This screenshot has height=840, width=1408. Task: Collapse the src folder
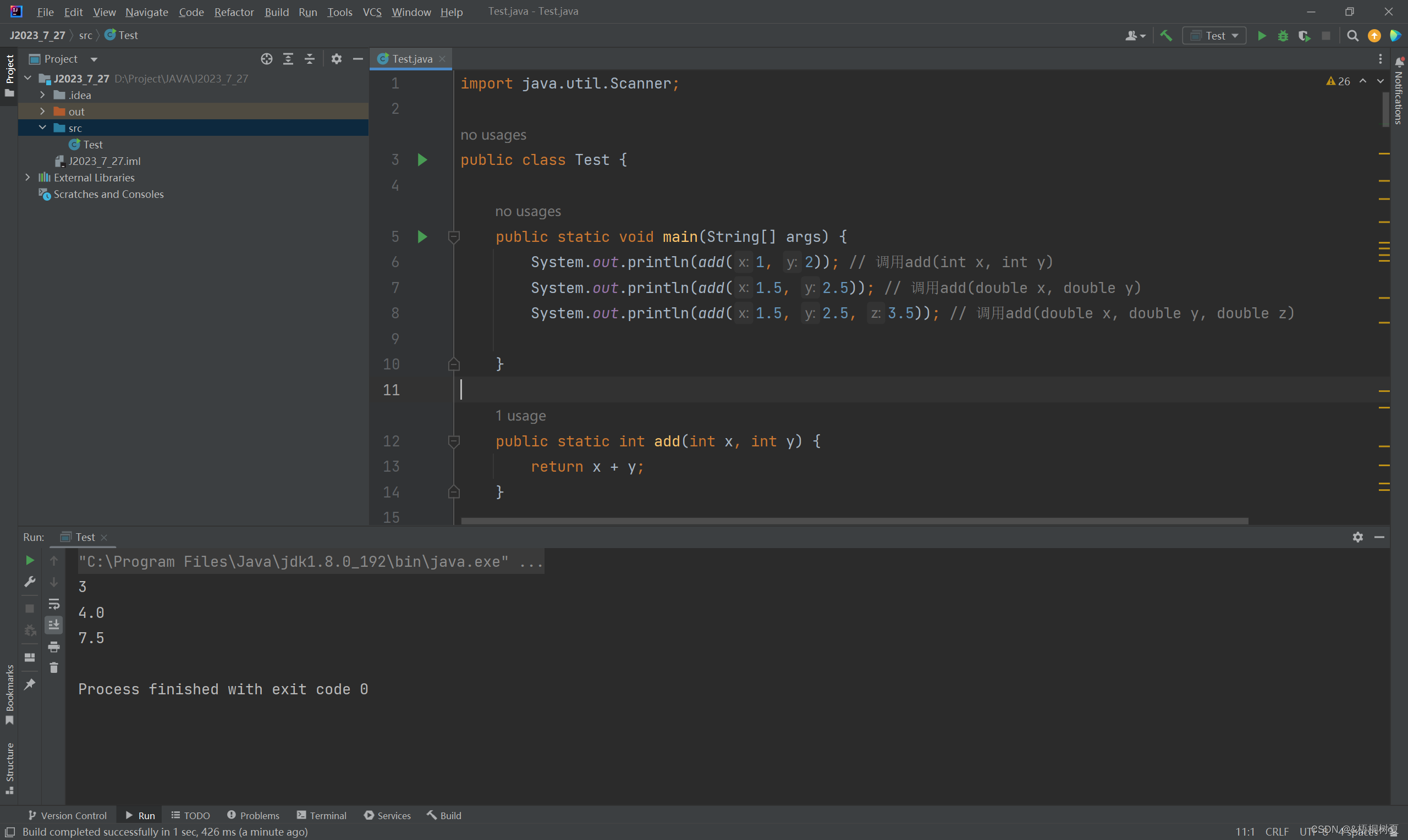42,128
